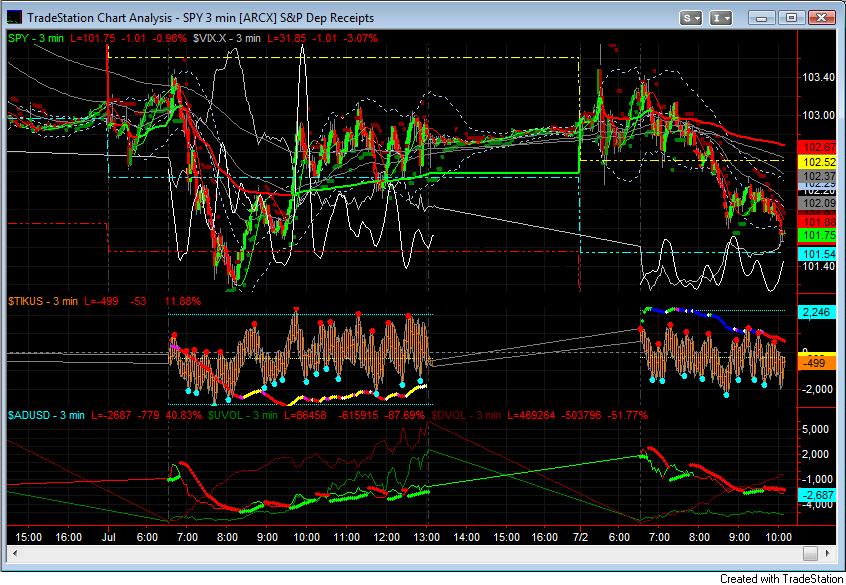
Task: Open the S symbol-link dropdown
Action: 690,18
